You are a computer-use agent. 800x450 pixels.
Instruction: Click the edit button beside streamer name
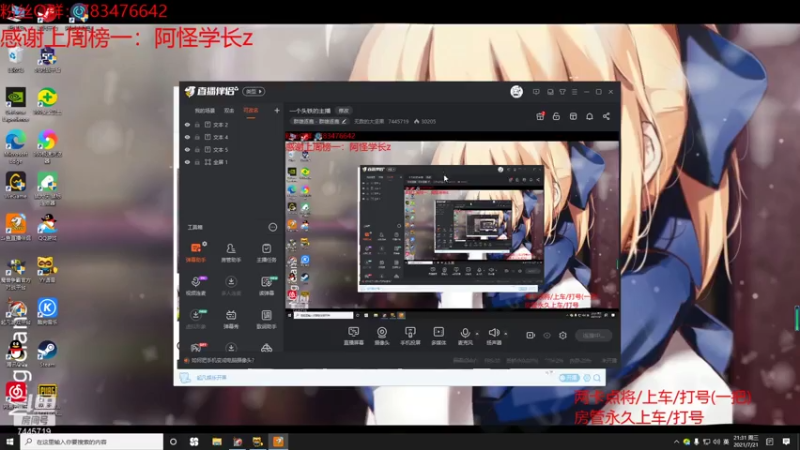tap(344, 111)
